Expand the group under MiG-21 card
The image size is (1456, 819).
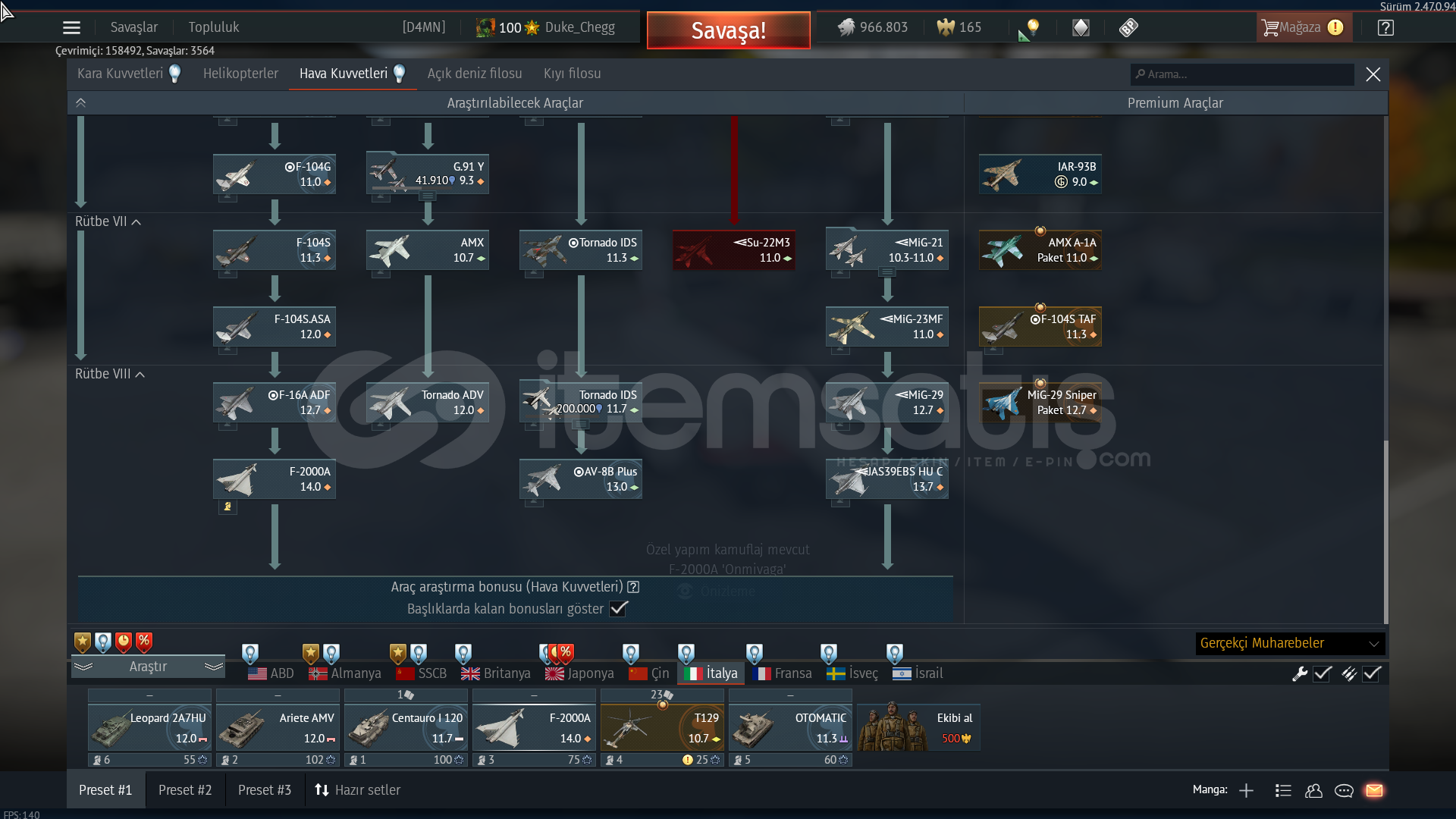[x=887, y=273]
